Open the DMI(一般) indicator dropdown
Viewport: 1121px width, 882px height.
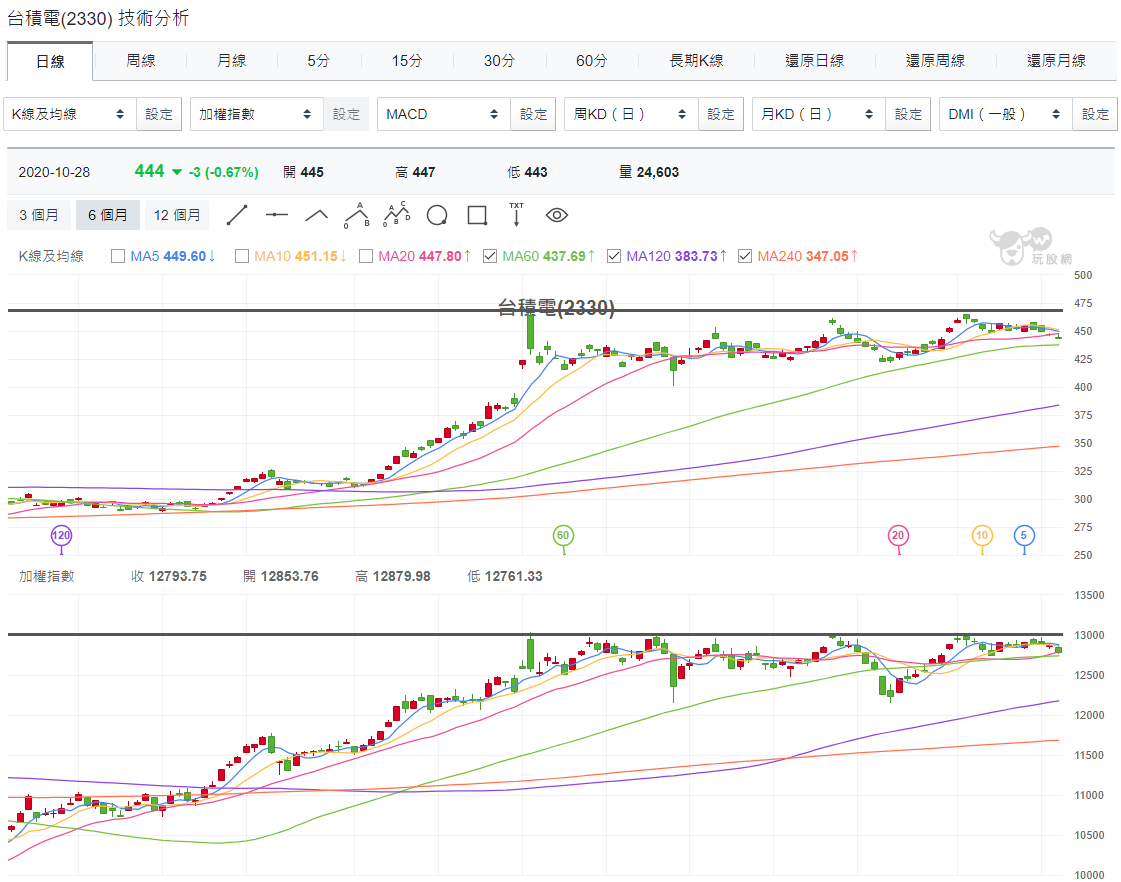(1006, 114)
